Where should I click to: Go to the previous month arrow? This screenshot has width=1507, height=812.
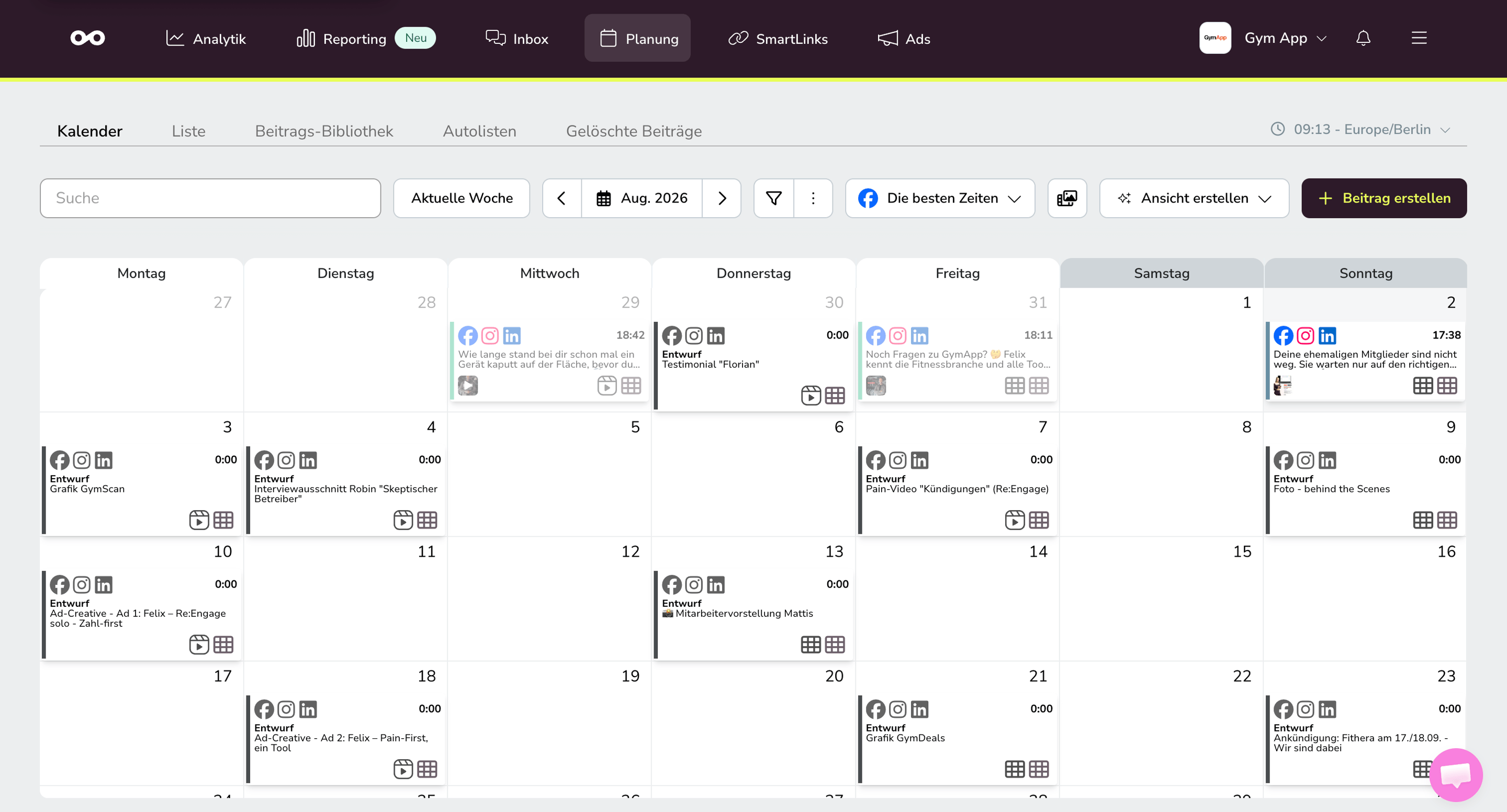point(561,198)
